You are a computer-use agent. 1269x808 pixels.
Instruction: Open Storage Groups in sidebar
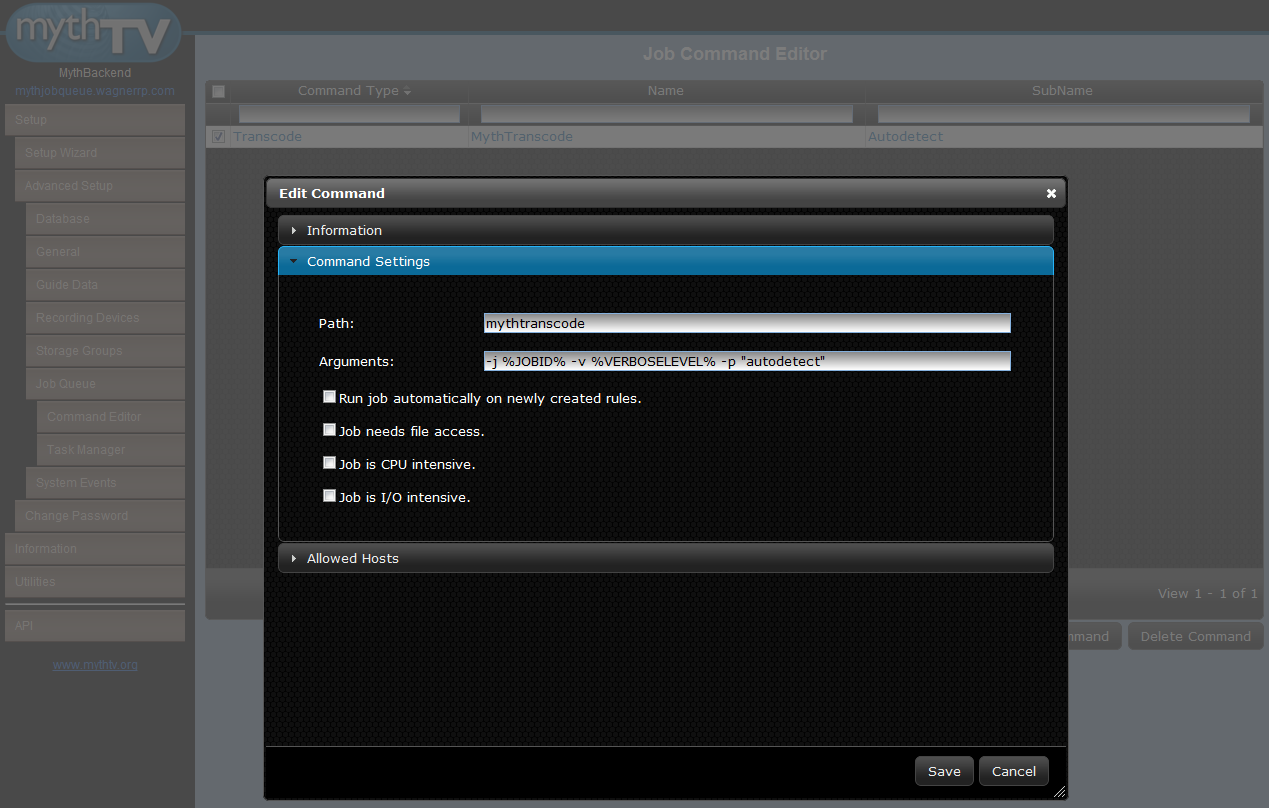pyautogui.click(x=106, y=351)
